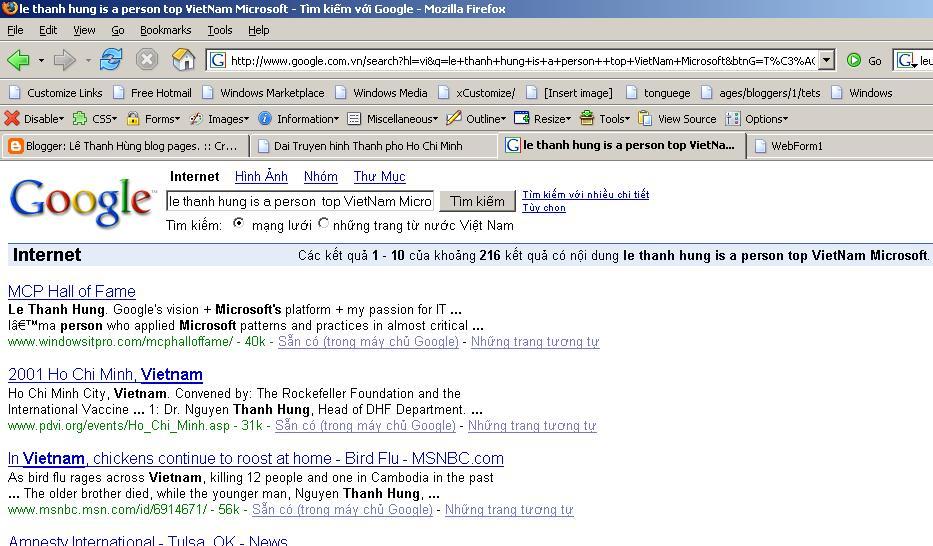Click the 'Hình Ảnh' images link
933x546 pixels.
[261, 177]
